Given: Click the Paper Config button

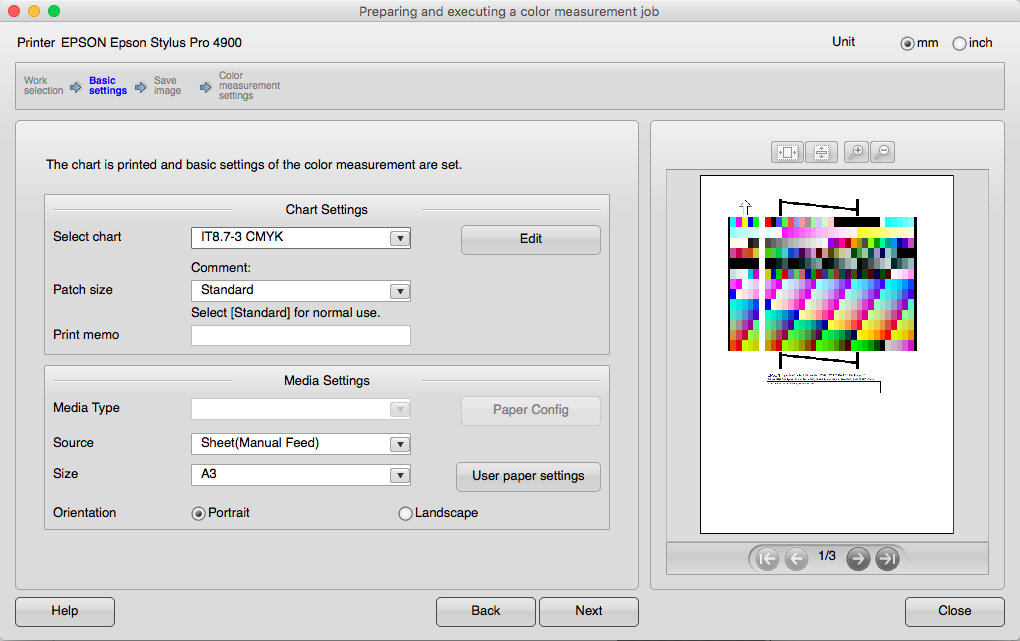Looking at the screenshot, I should [531, 410].
